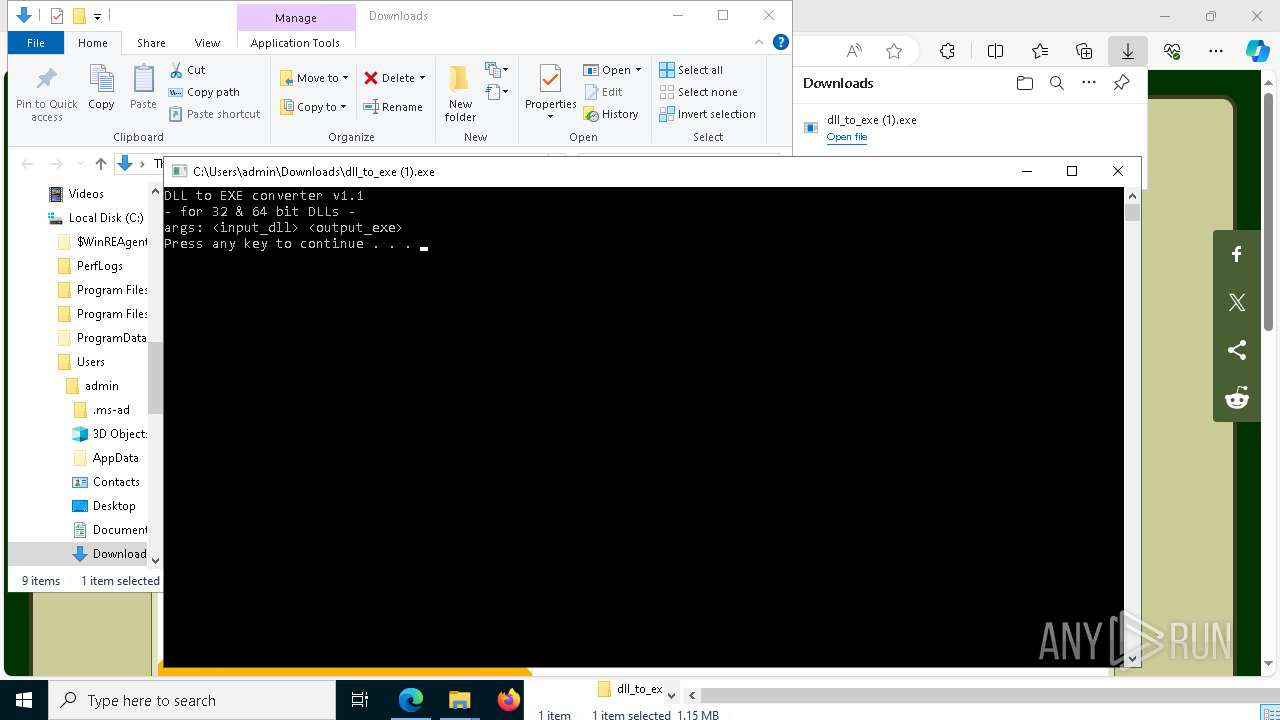
Task: Click Edge Read aloud icon
Action: click(853, 51)
